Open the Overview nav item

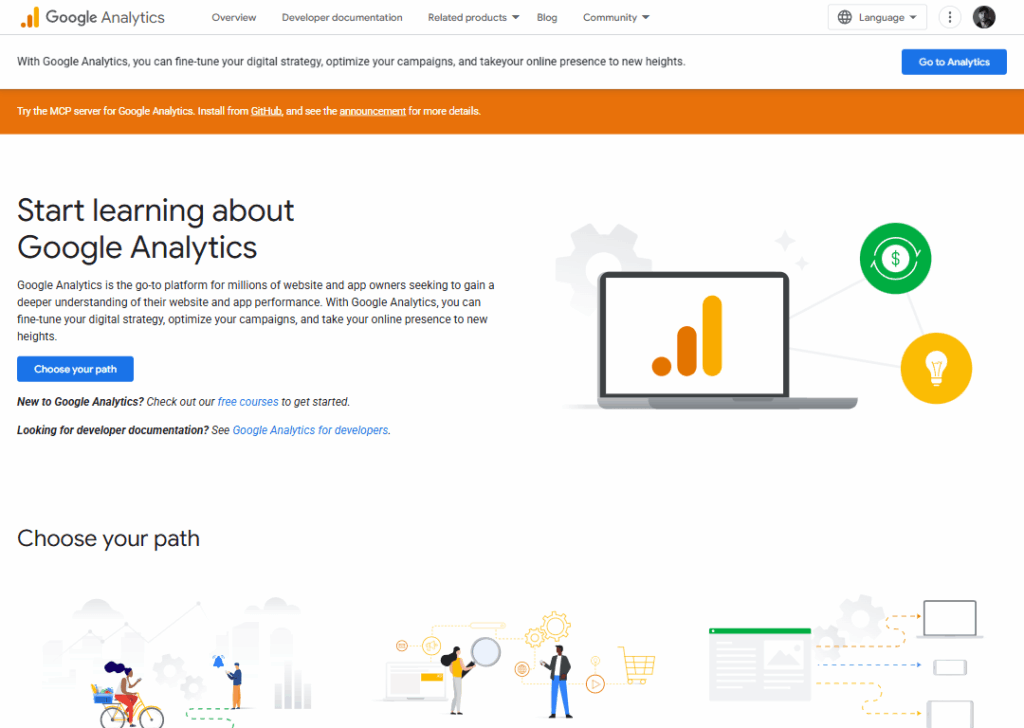coord(234,17)
